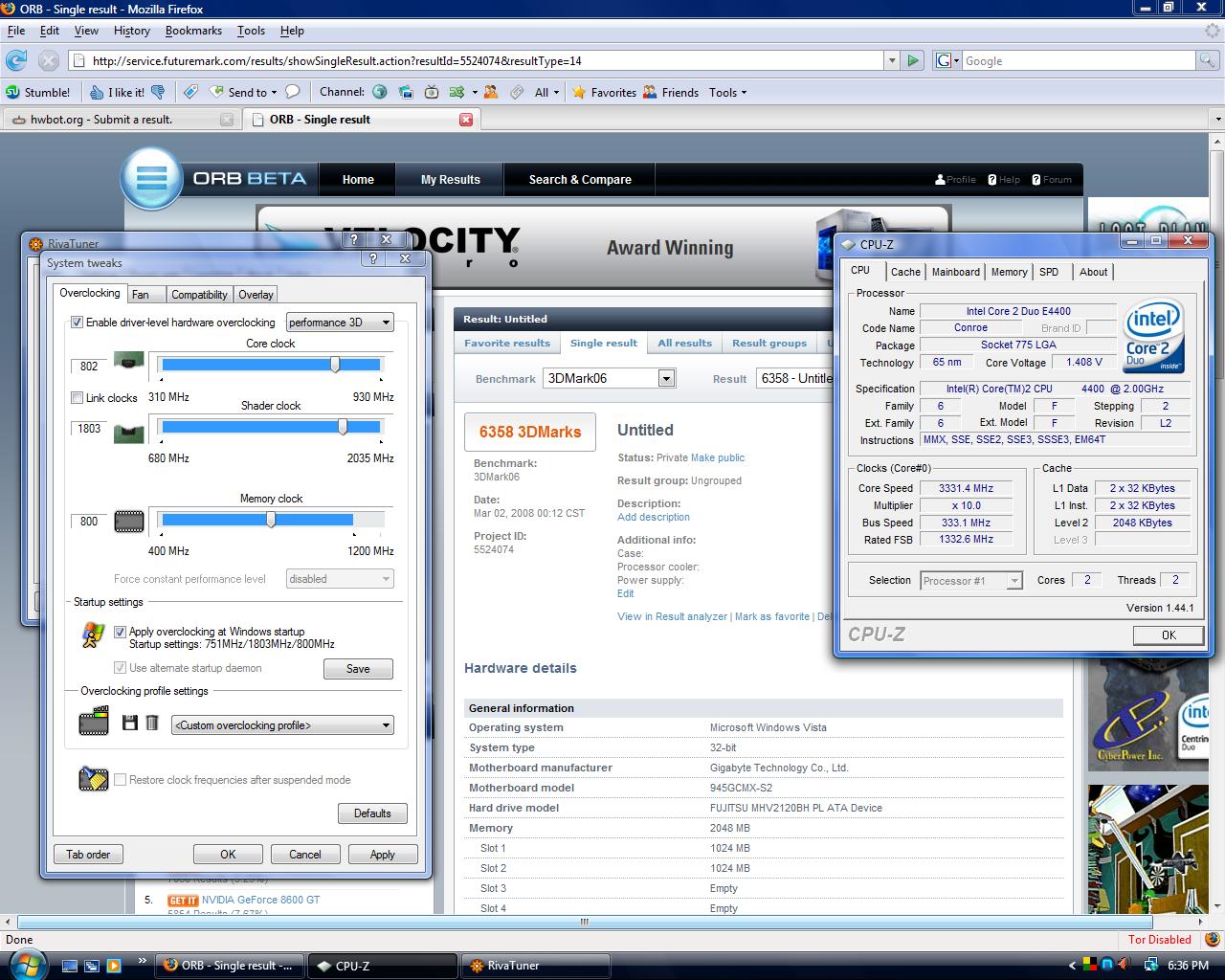
Task: Check the Link clocks checkbox
Action: [78, 397]
